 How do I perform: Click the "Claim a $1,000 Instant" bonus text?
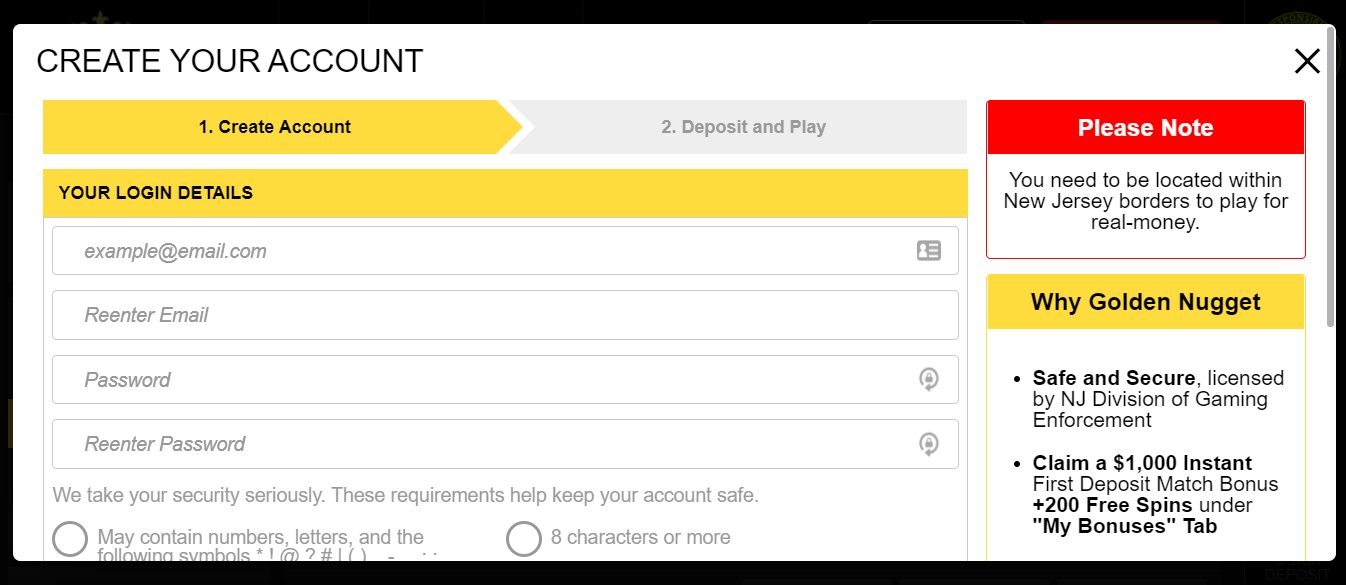coord(1142,463)
